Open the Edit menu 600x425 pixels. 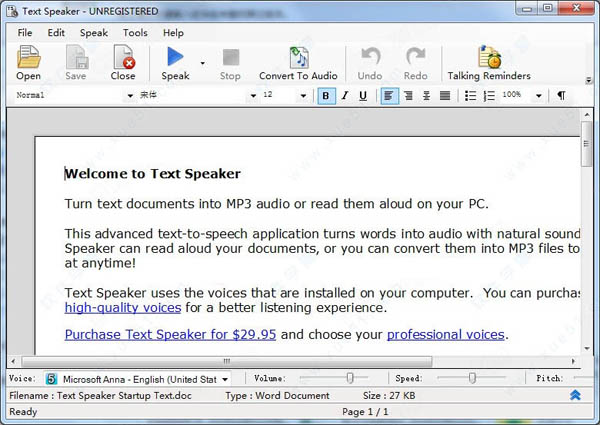coord(56,33)
